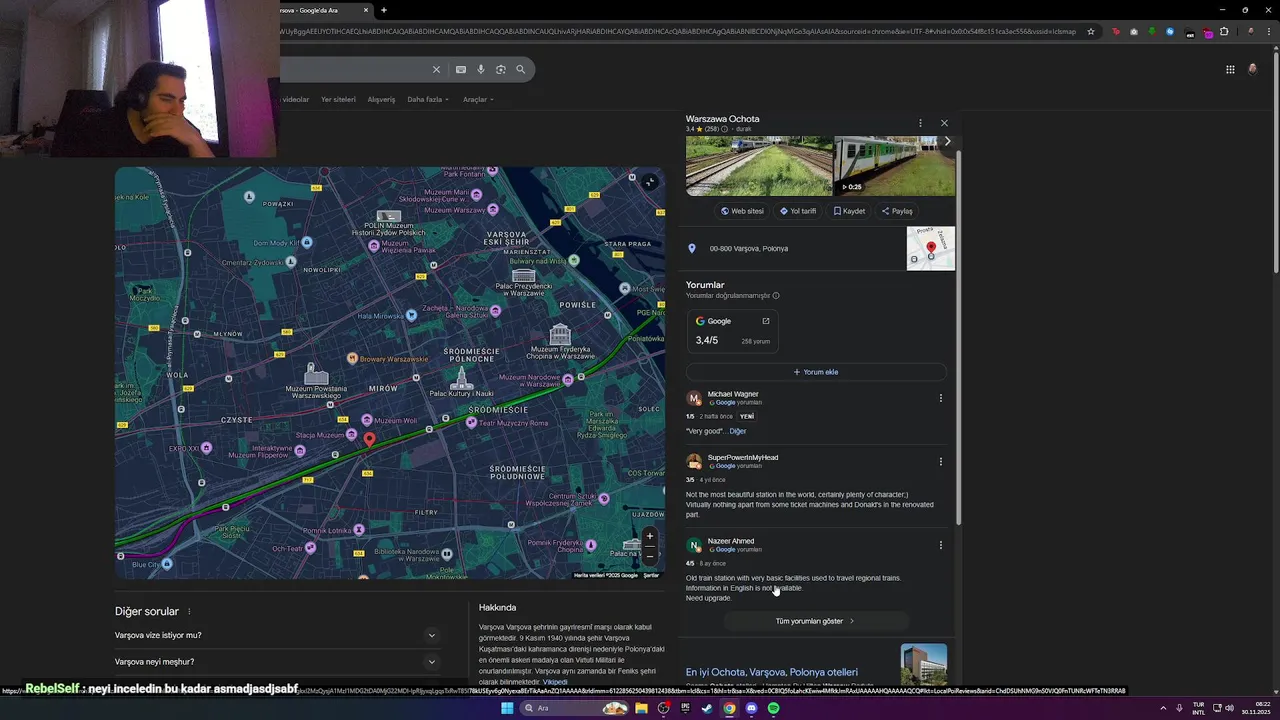Show all reviews via Tüm yorumları göster
Screen dimensions: 1280x720
(x=815, y=621)
